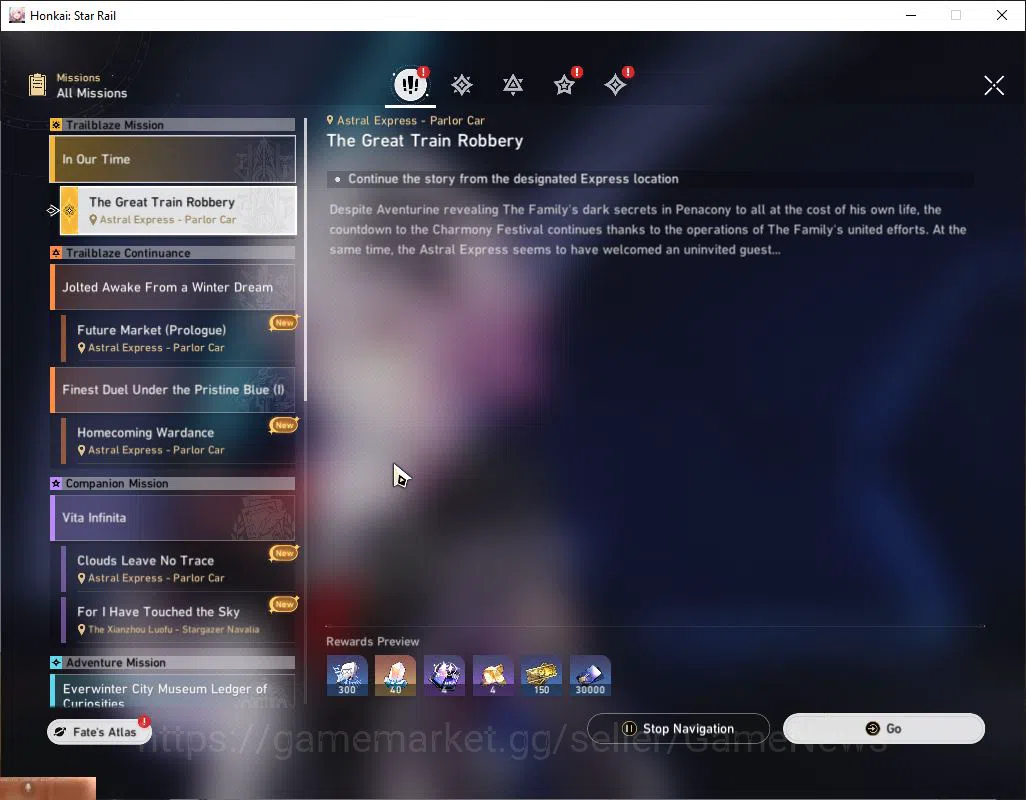Viewport: 1026px width, 800px height.
Task: Click New badge on For I Have Touched the Sky
Action: (284, 604)
